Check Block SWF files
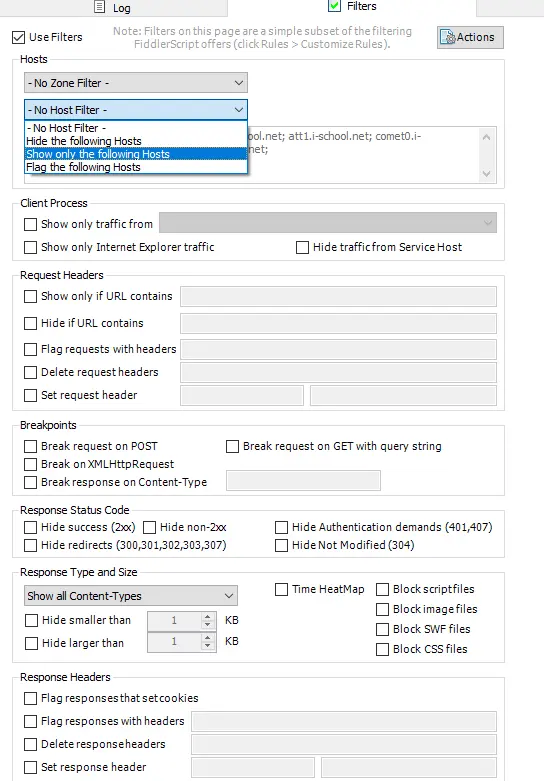Image resolution: width=544 pixels, height=781 pixels. [x=383, y=630]
